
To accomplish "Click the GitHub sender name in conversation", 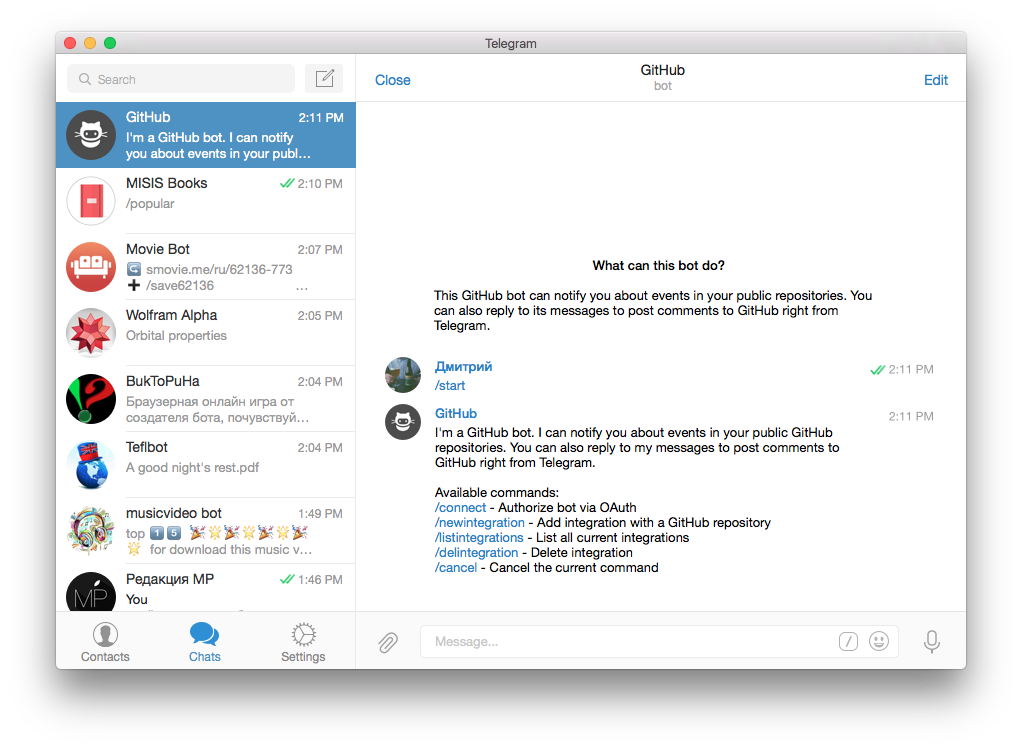I will tap(456, 413).
